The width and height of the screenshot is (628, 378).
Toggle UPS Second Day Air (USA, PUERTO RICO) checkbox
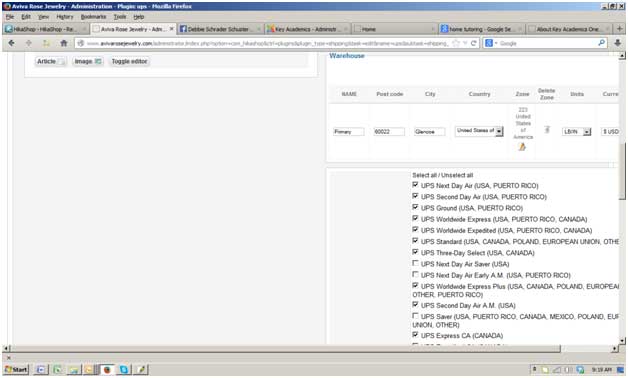point(415,196)
